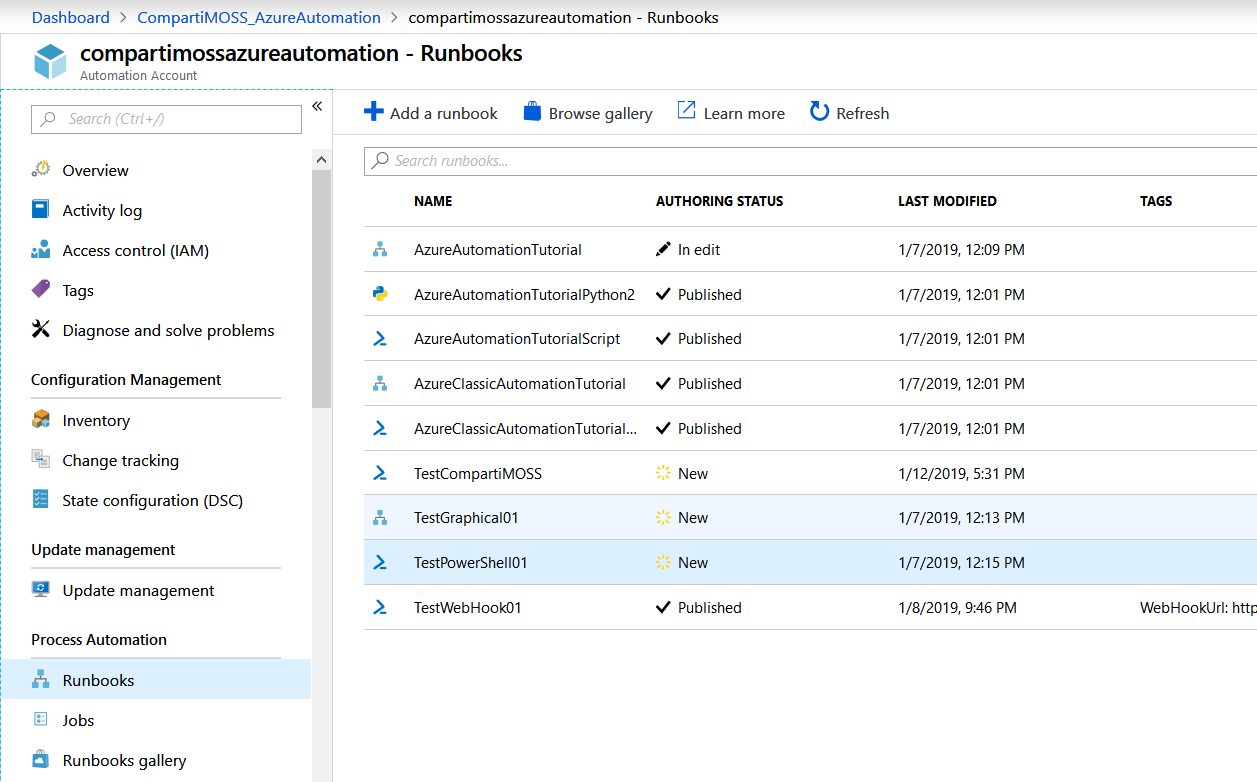Refresh the runbooks list
Viewport: 1257px width, 782px height.
click(849, 113)
